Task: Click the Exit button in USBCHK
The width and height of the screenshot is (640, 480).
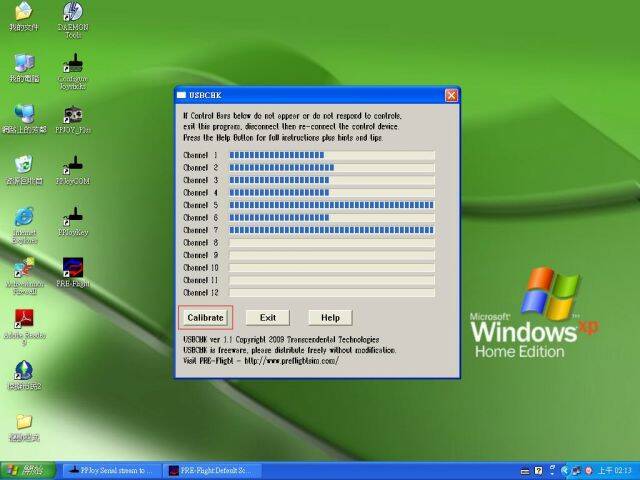Action: (268, 318)
